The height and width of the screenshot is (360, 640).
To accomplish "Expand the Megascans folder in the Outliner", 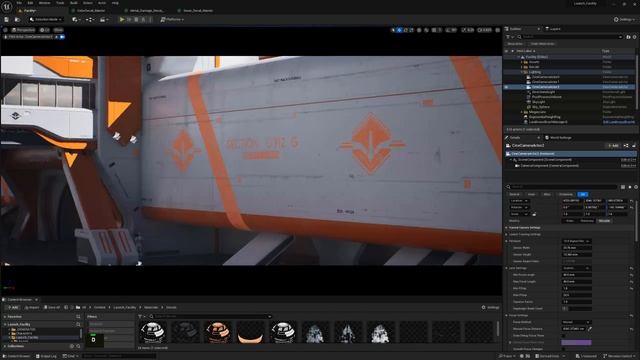I will 522,112.
